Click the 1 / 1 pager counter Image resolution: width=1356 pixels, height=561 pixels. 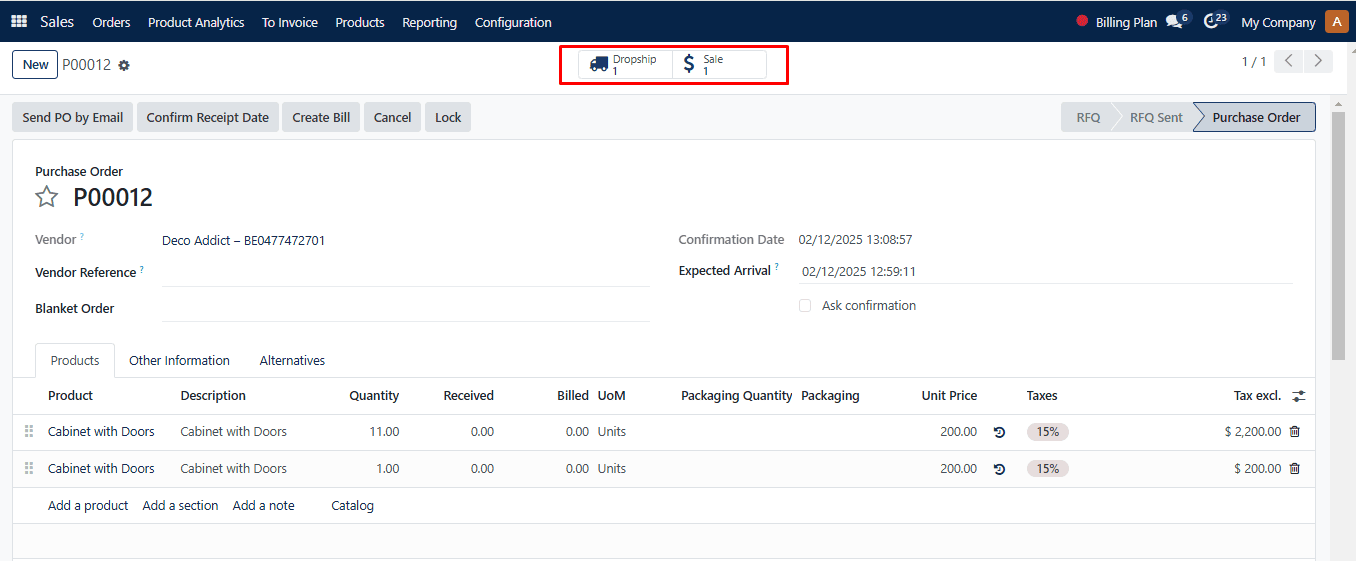[1253, 62]
